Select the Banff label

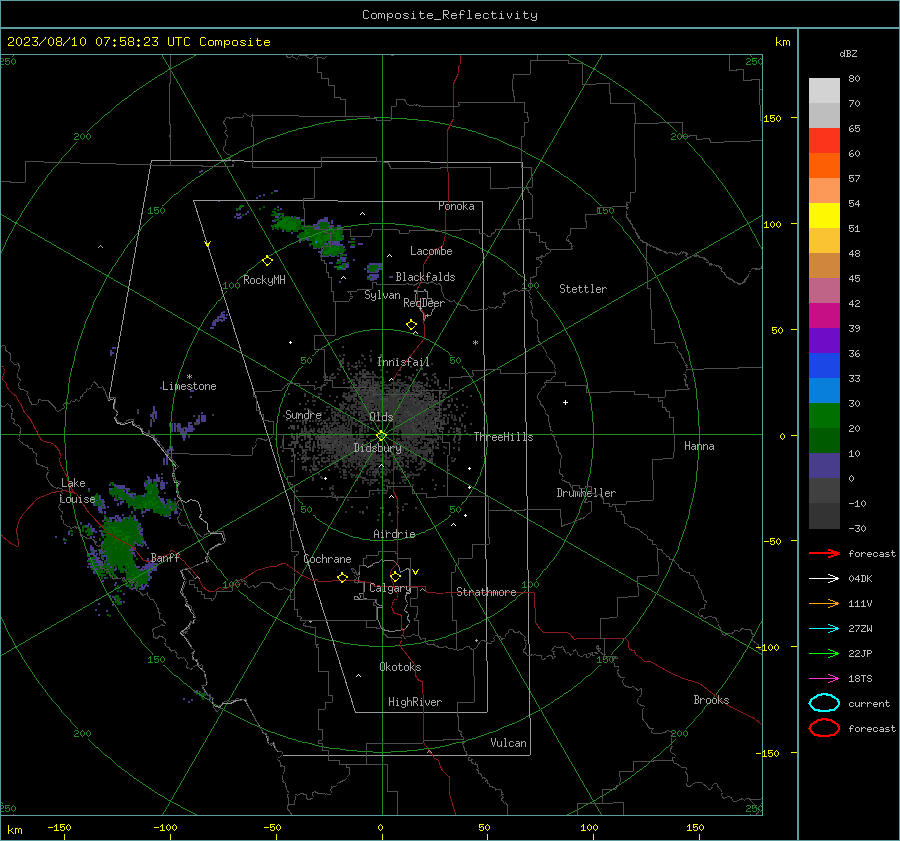(x=165, y=557)
